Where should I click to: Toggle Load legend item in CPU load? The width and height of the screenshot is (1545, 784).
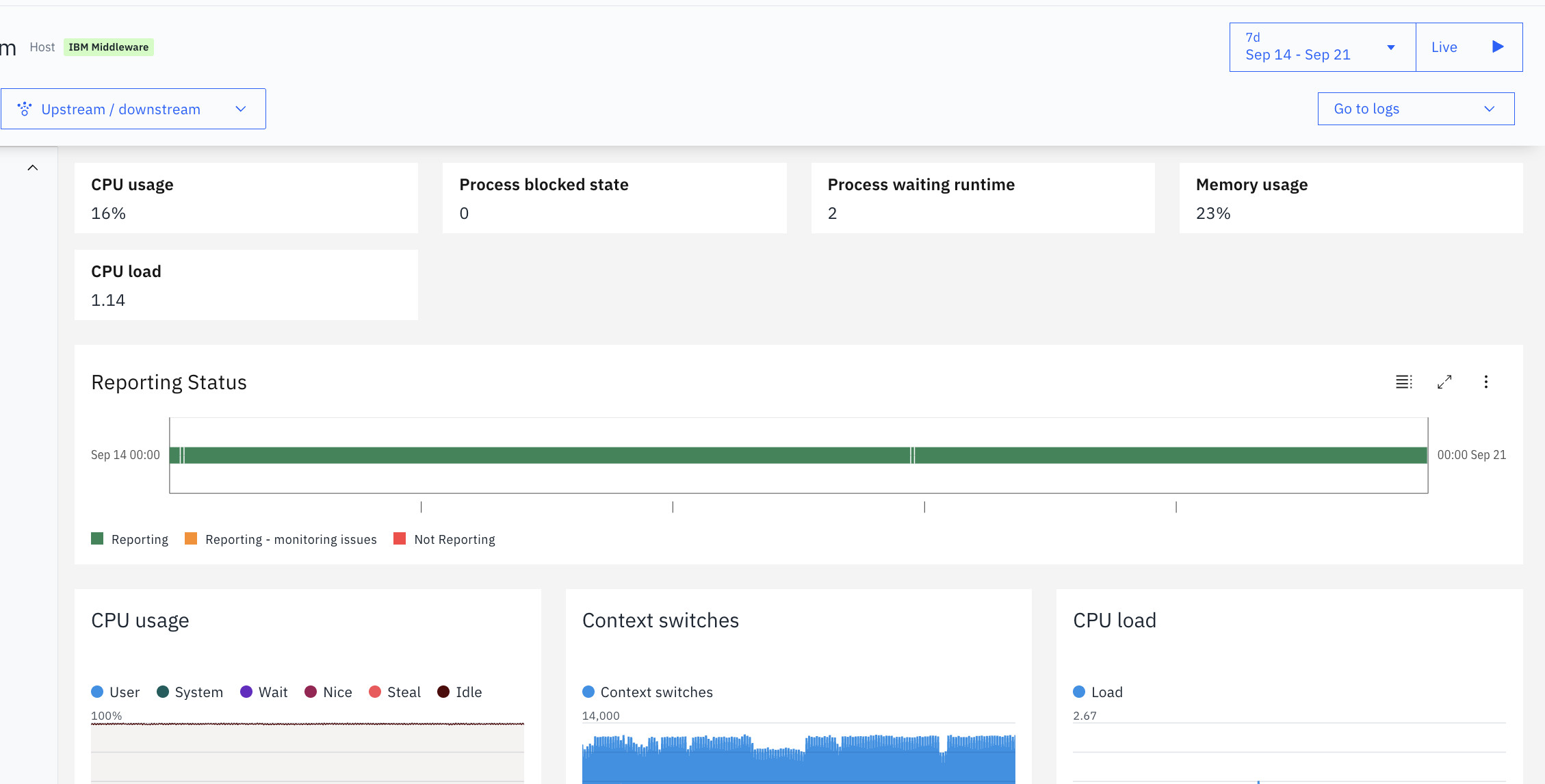click(x=1098, y=692)
